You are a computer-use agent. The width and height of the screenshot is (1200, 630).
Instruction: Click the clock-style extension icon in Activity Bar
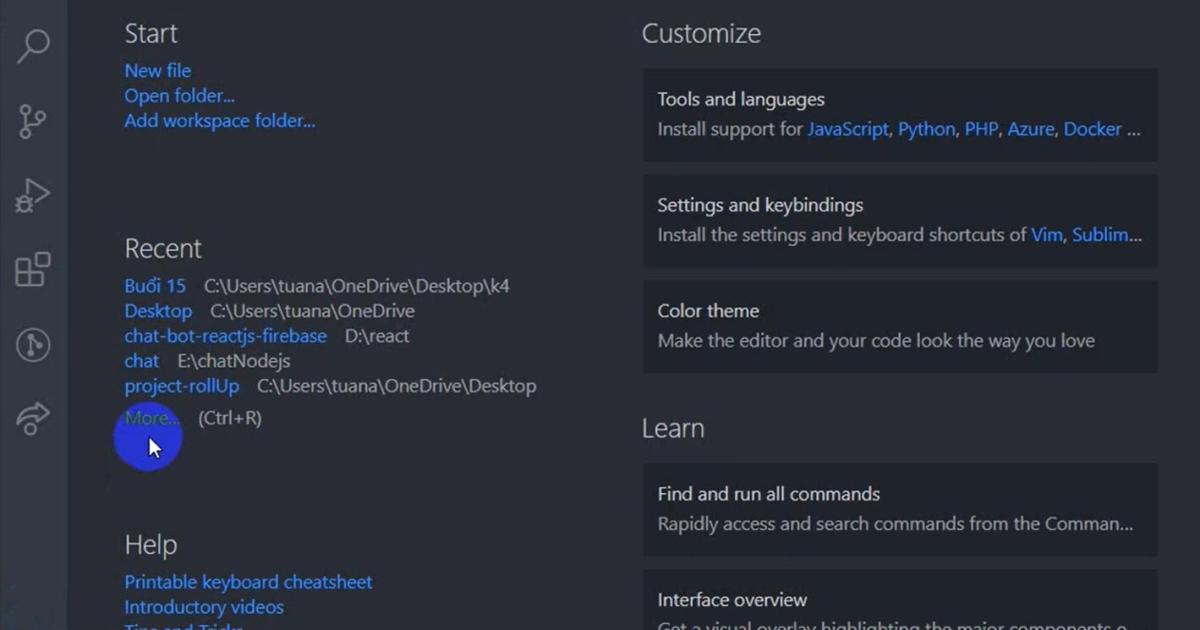33,344
